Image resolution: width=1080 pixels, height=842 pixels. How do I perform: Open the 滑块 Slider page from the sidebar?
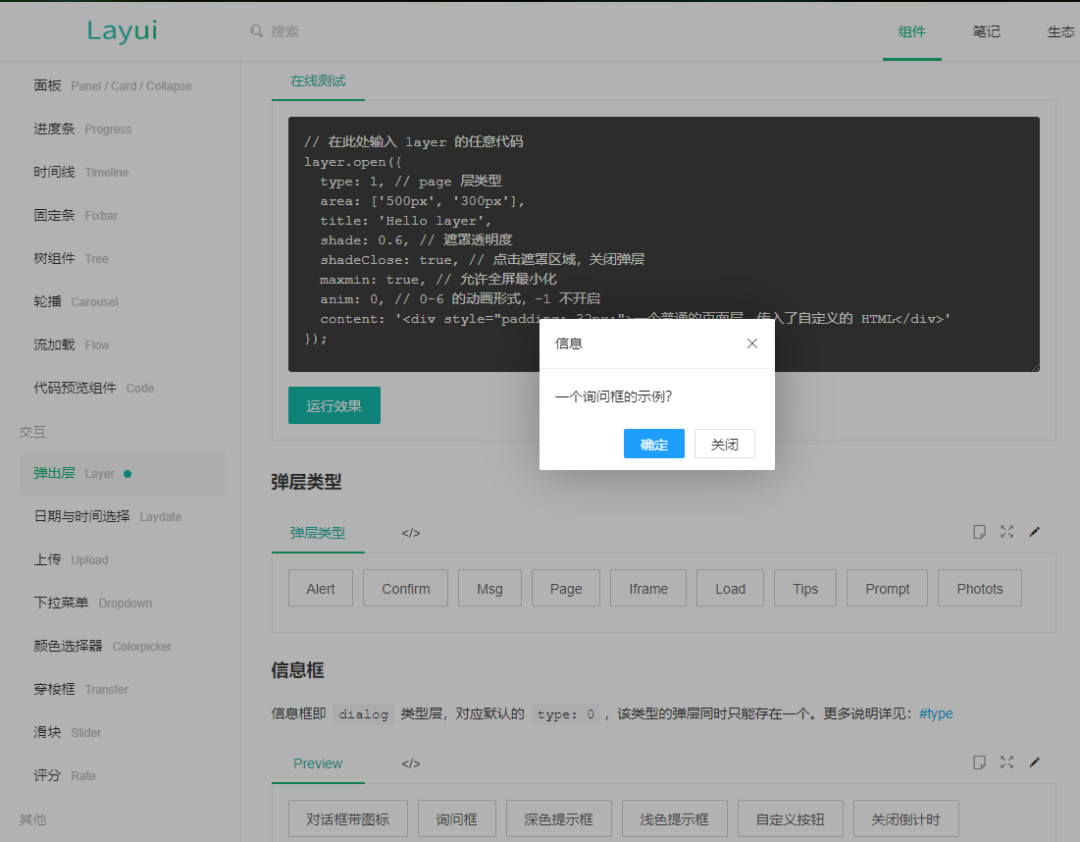coord(67,733)
